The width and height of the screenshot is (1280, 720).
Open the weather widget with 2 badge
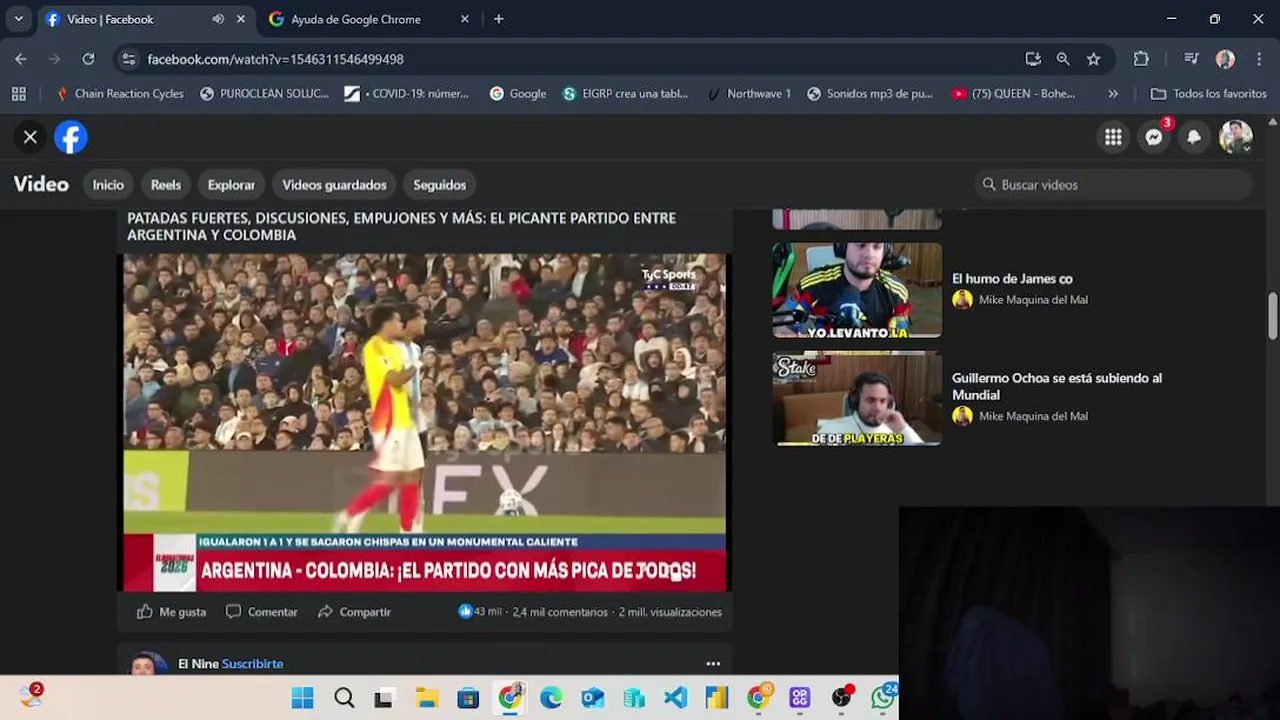pos(31,696)
